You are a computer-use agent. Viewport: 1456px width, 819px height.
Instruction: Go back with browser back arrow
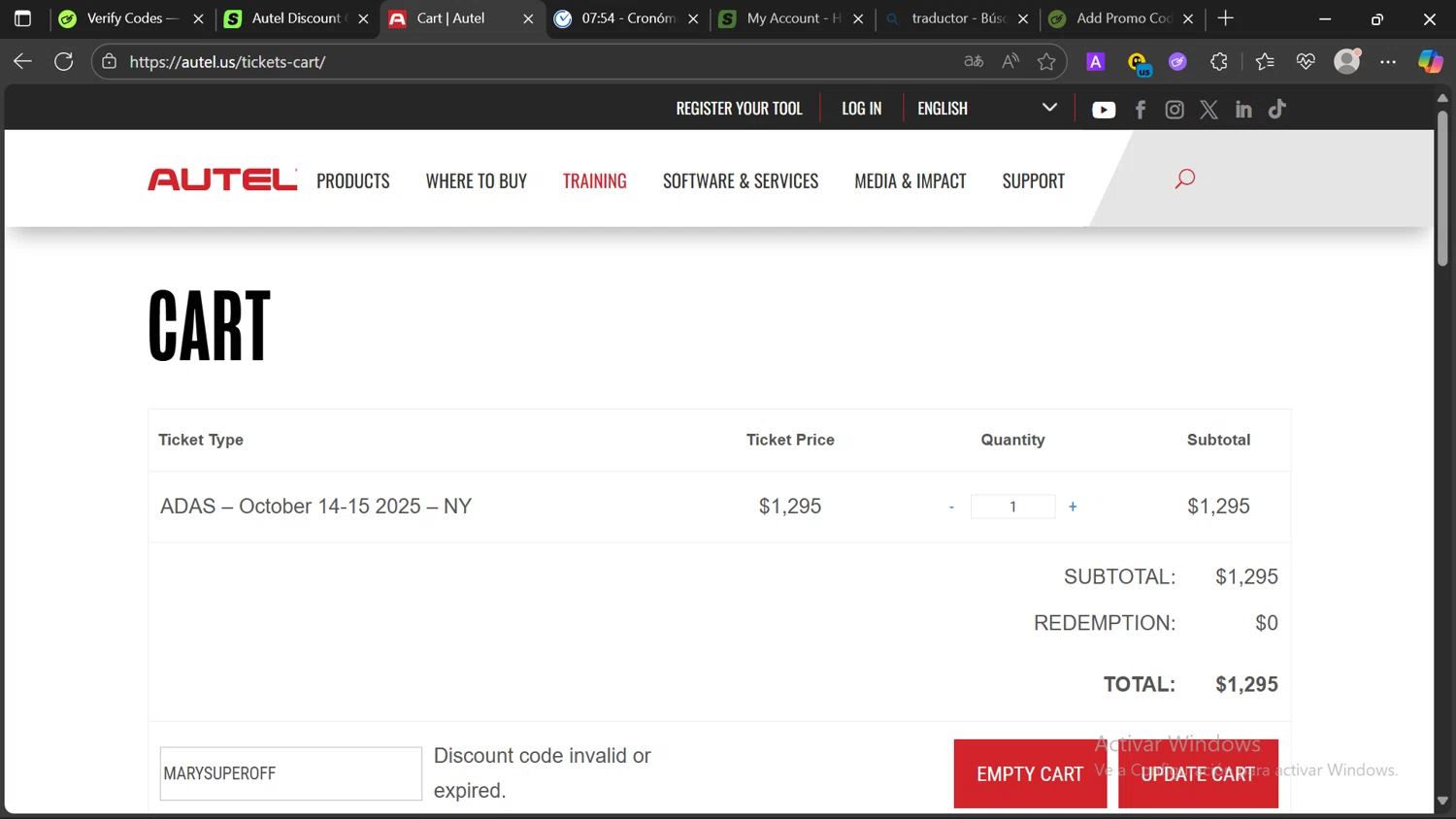coord(22,61)
